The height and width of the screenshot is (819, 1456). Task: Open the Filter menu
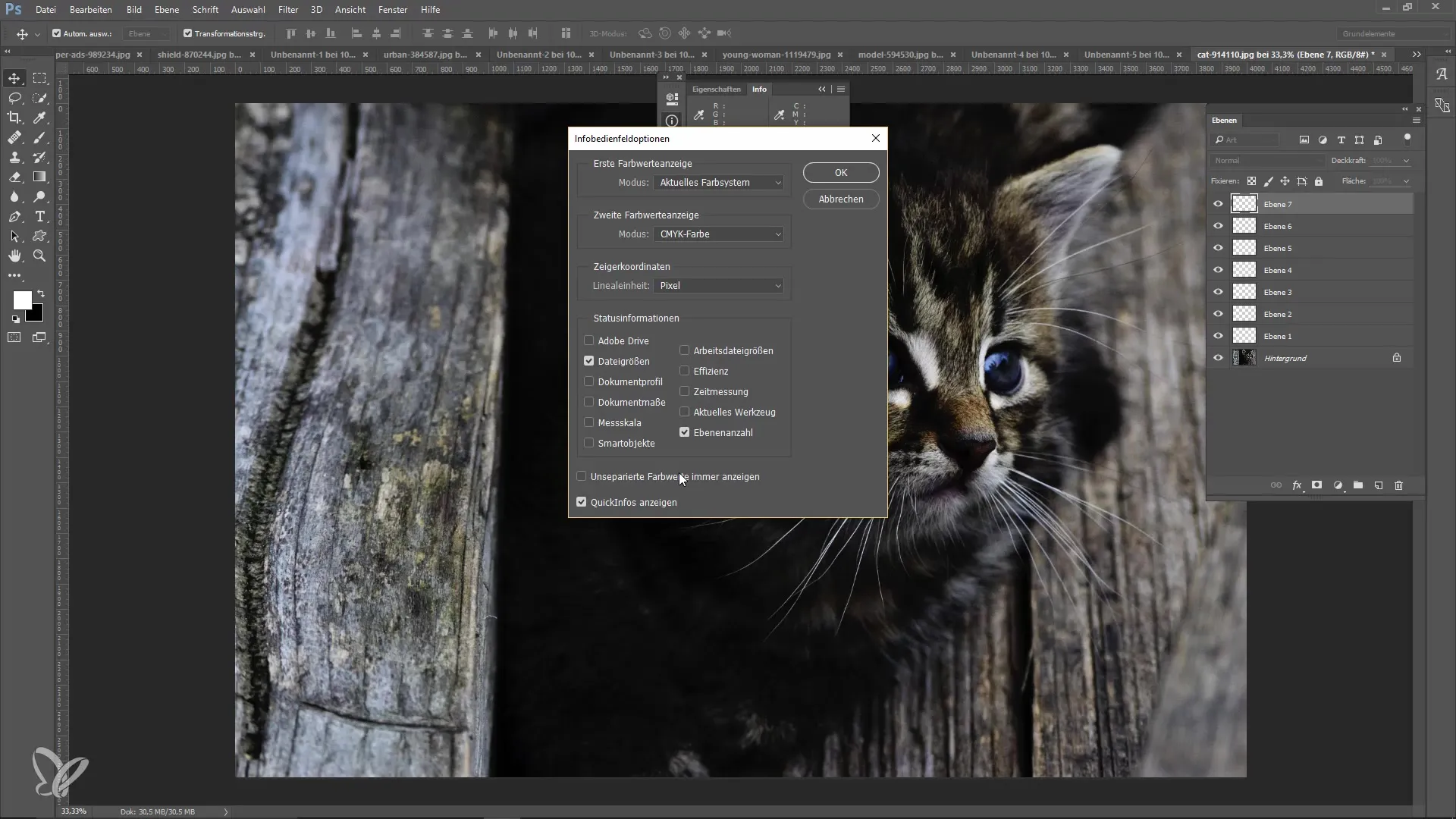(x=288, y=10)
